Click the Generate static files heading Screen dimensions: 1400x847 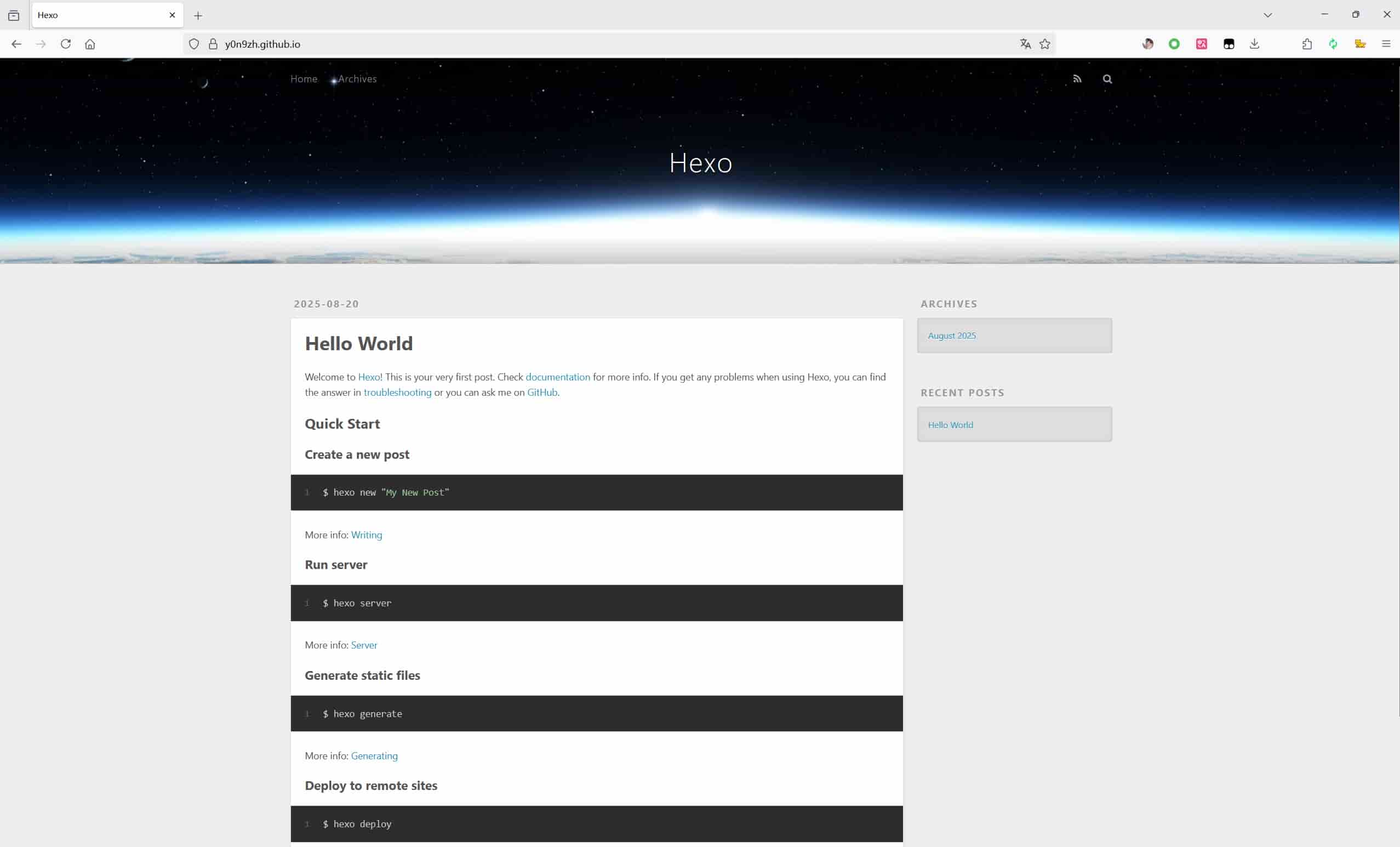click(x=363, y=675)
